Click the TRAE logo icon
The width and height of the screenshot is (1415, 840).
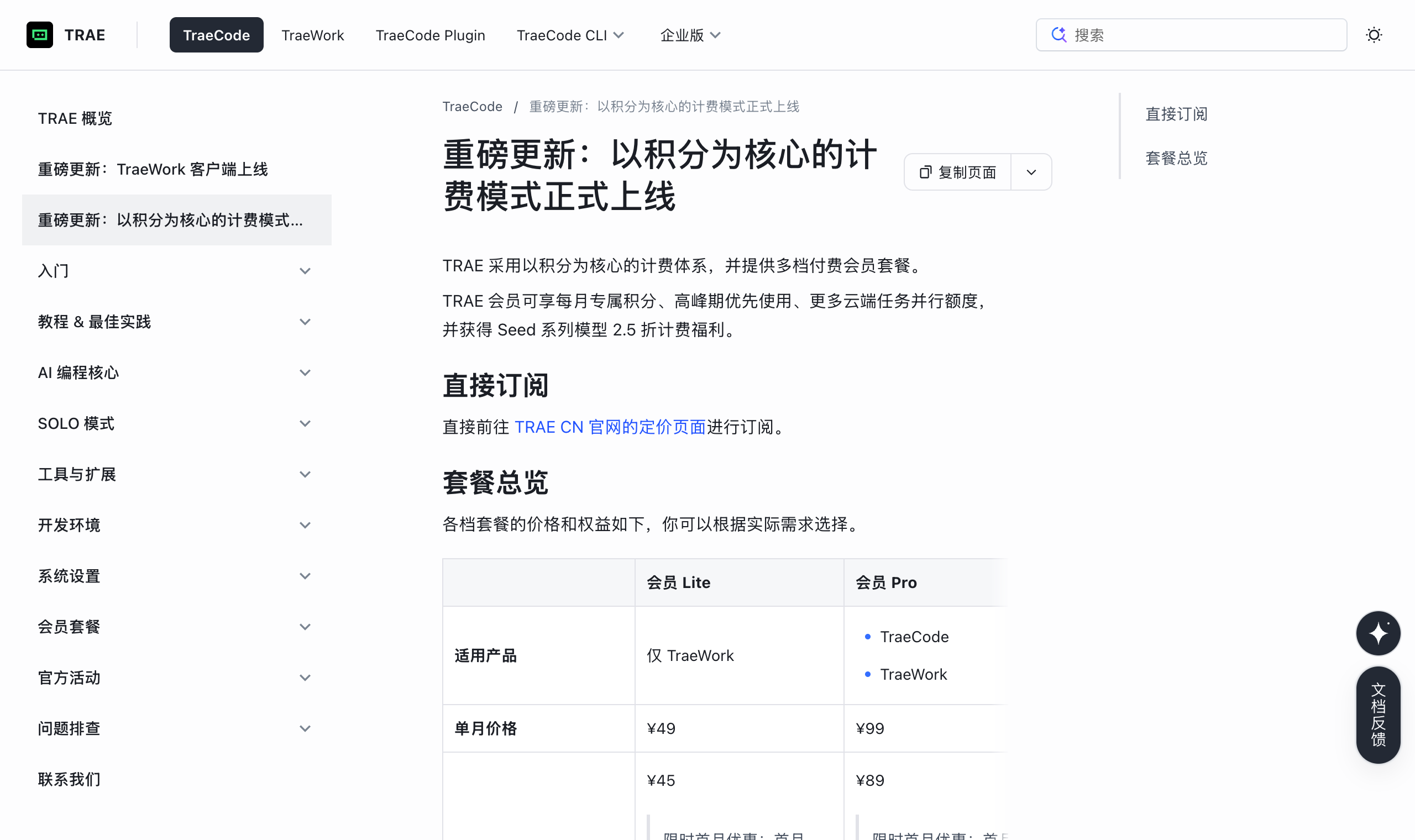[x=40, y=35]
